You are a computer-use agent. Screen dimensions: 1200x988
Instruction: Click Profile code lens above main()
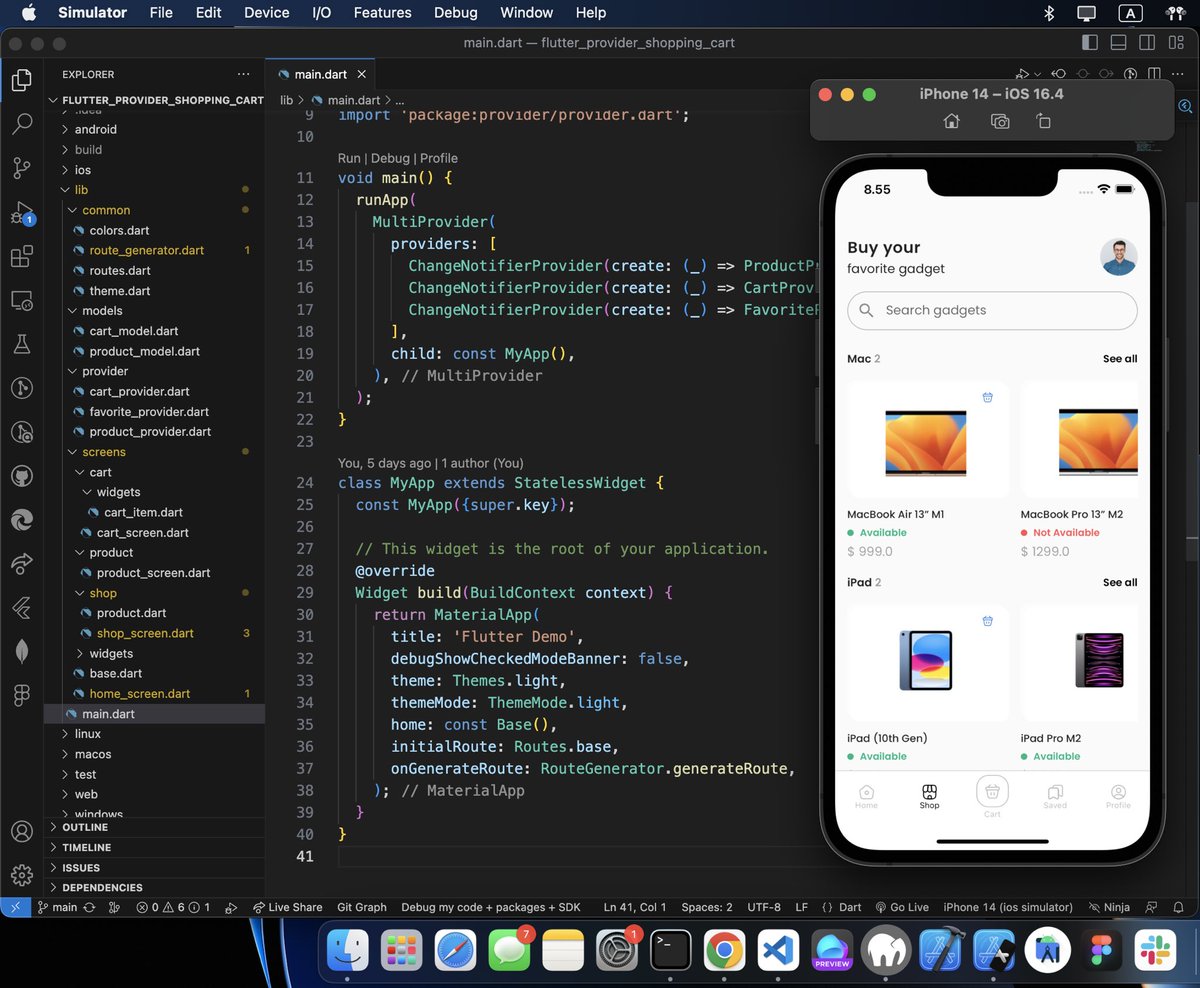coord(439,158)
